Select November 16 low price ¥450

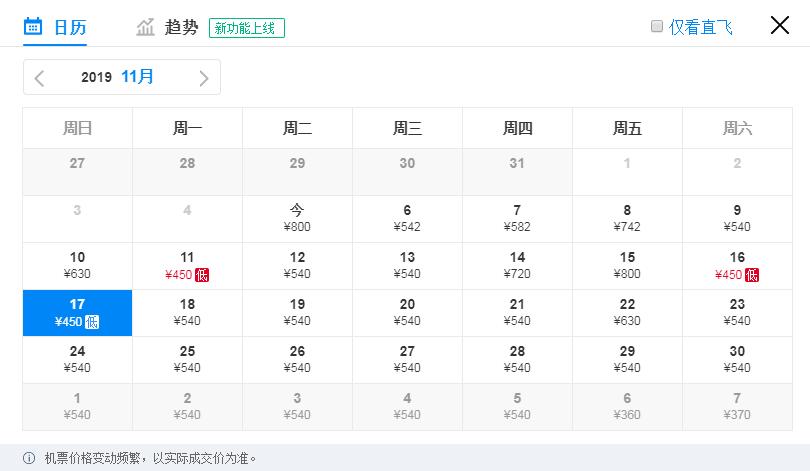point(737,266)
